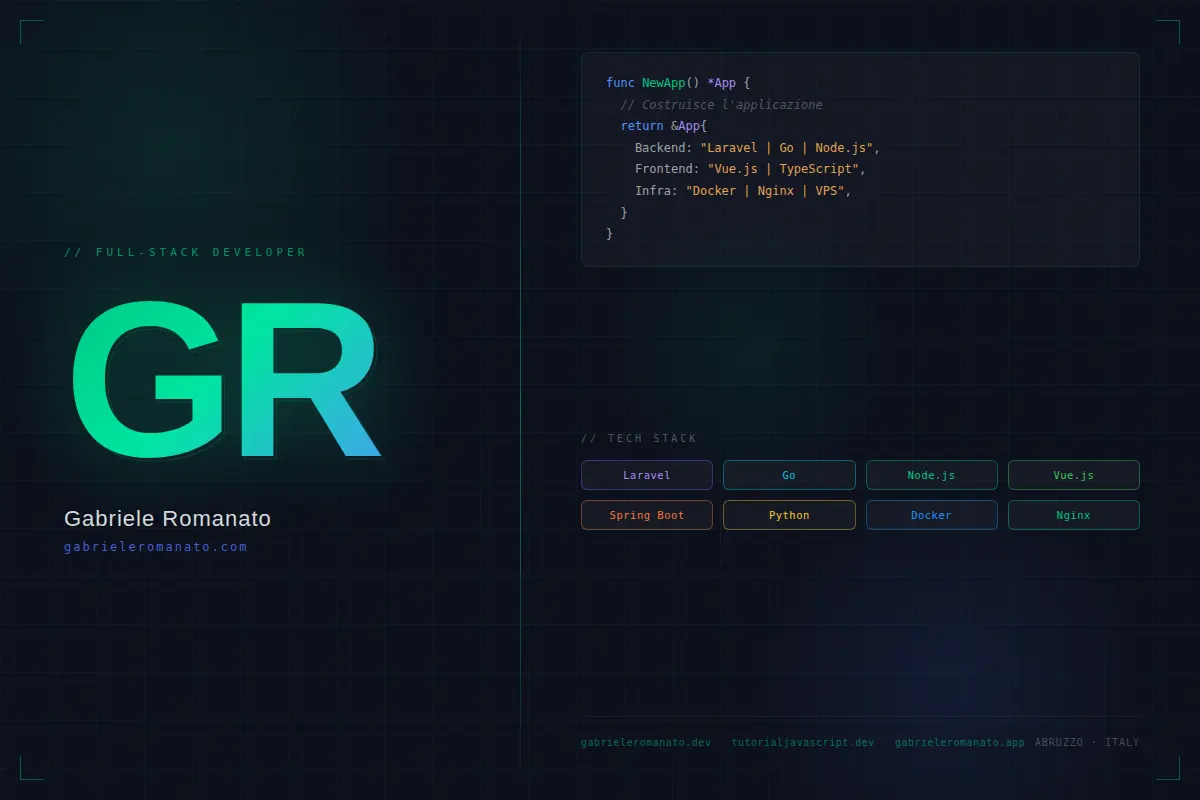Click the large GR logo
1200x800 pixels.
225,379
